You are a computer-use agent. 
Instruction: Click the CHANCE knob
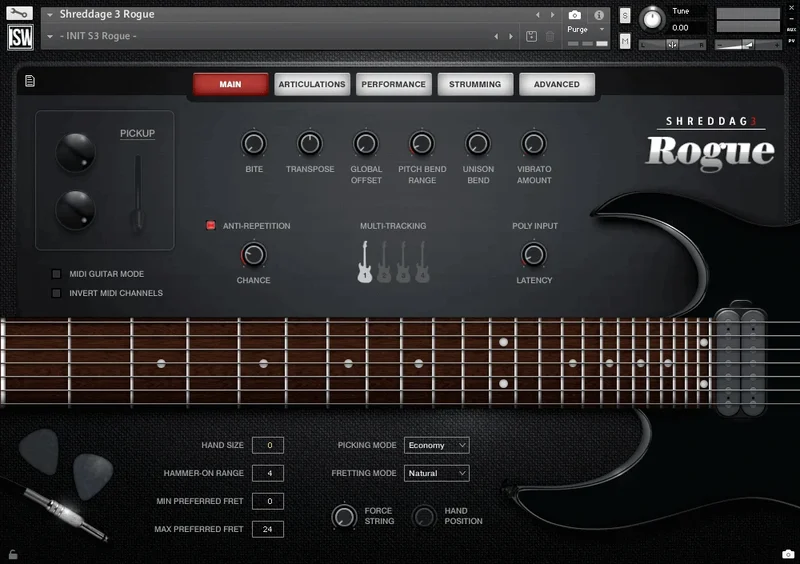pos(254,255)
